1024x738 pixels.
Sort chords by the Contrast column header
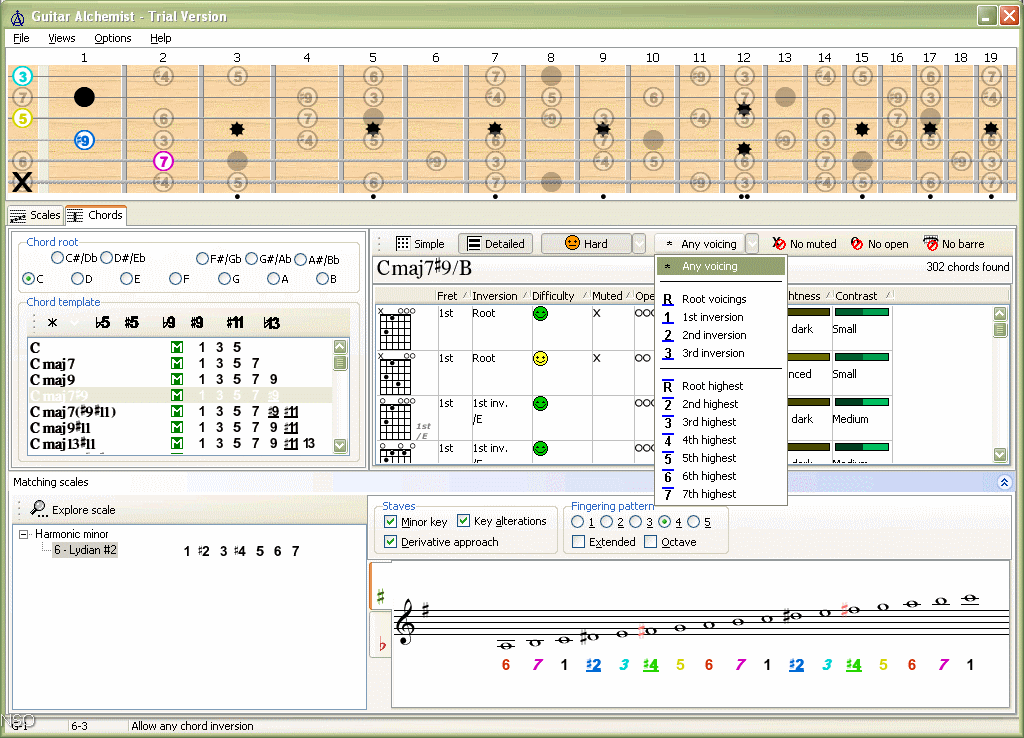pyautogui.click(x=863, y=296)
